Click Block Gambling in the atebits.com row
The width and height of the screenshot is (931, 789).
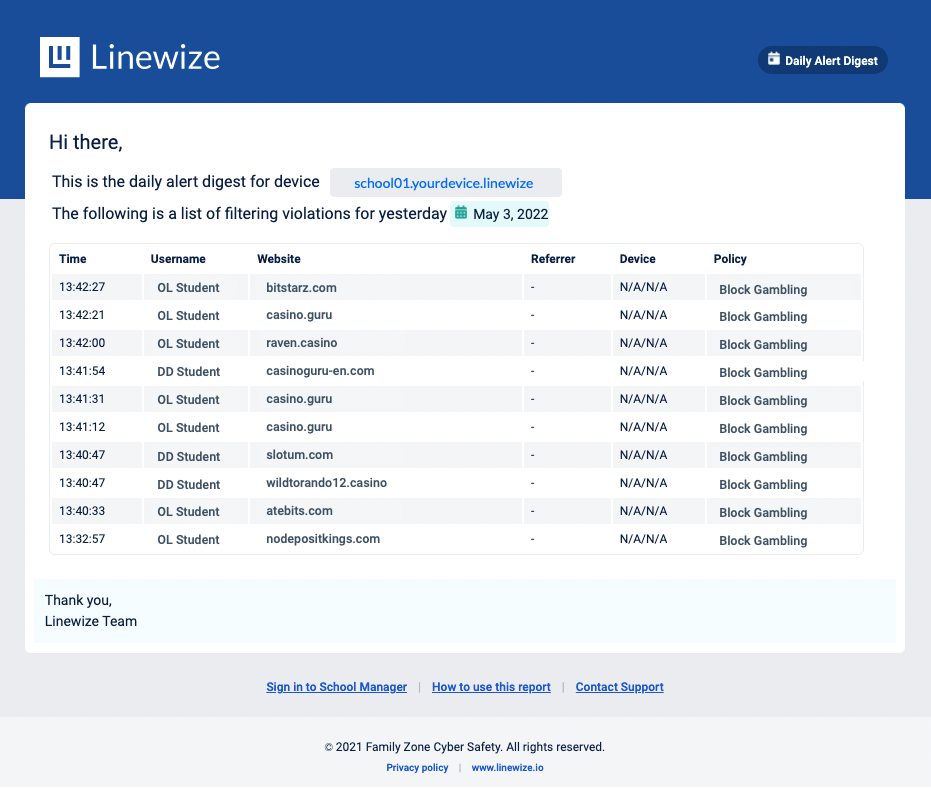coord(763,512)
